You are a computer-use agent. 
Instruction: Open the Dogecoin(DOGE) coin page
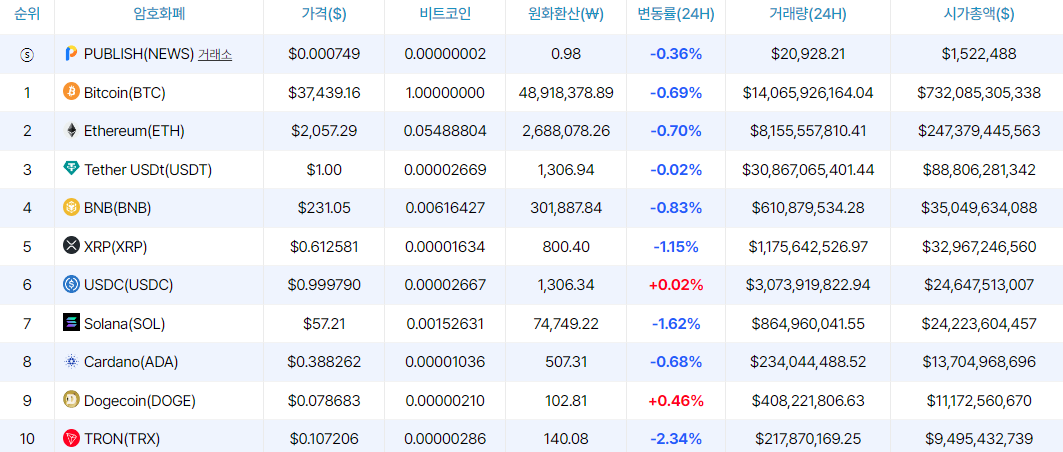[x=140, y=401]
